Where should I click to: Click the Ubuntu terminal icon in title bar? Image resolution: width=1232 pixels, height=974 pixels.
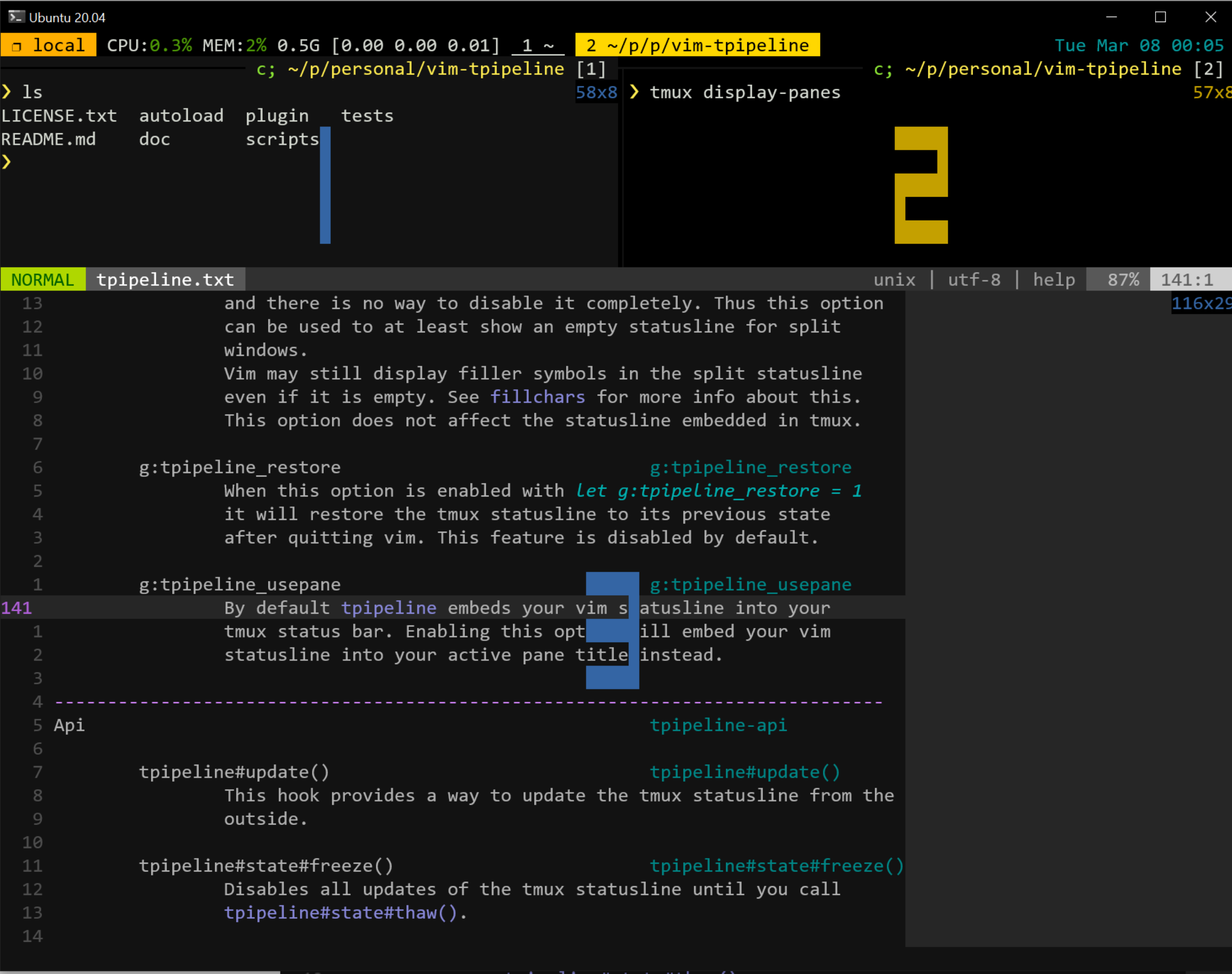[x=16, y=17]
